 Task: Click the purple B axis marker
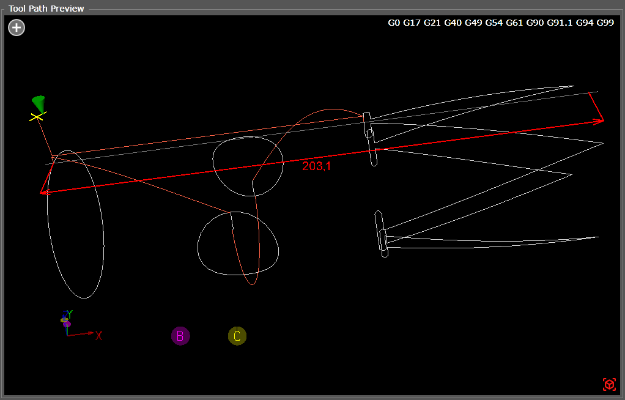point(180,336)
